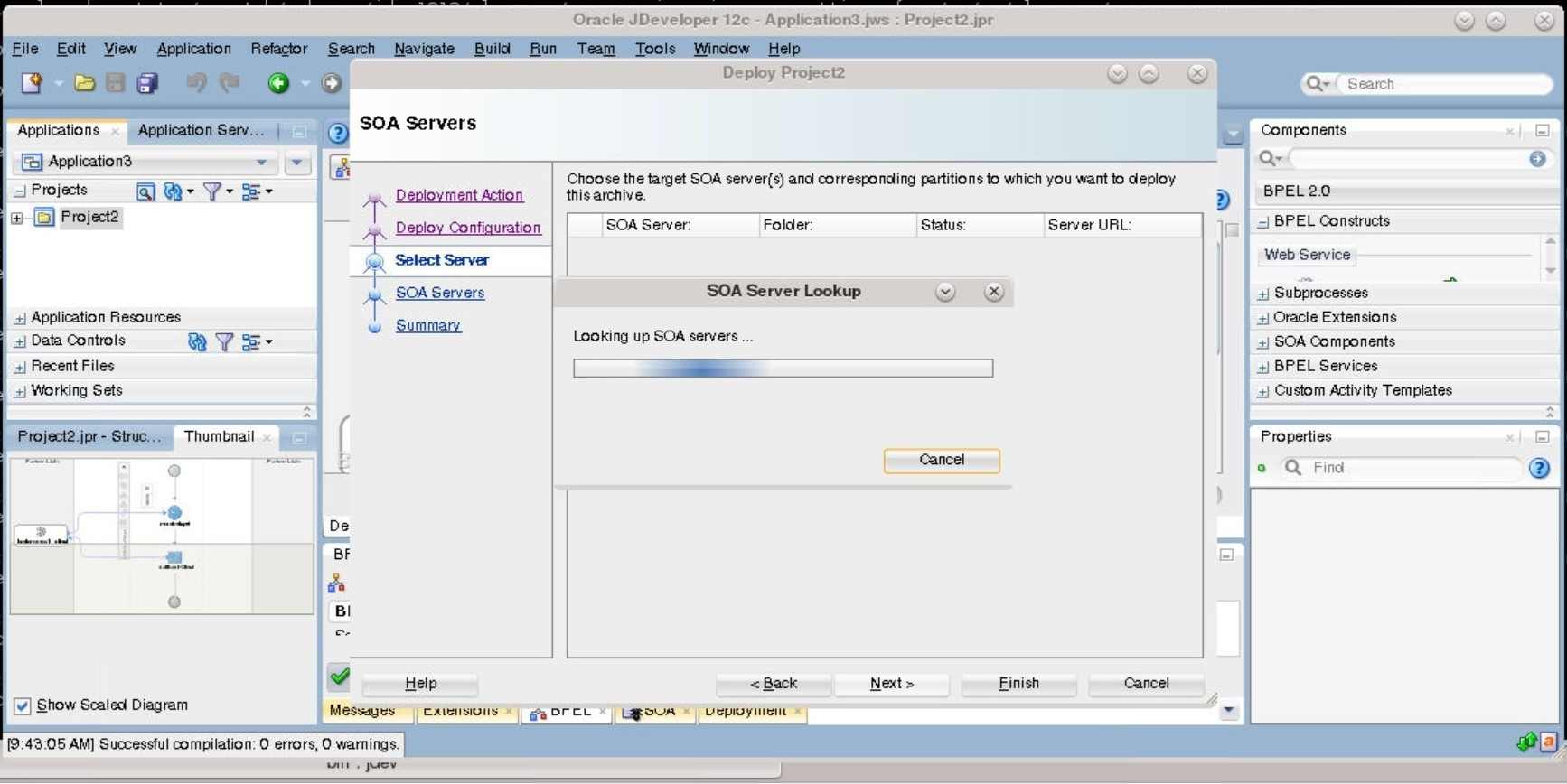Screen dimensions: 1567x784
Task: Expand the SOA Components section
Action: 1262,342
